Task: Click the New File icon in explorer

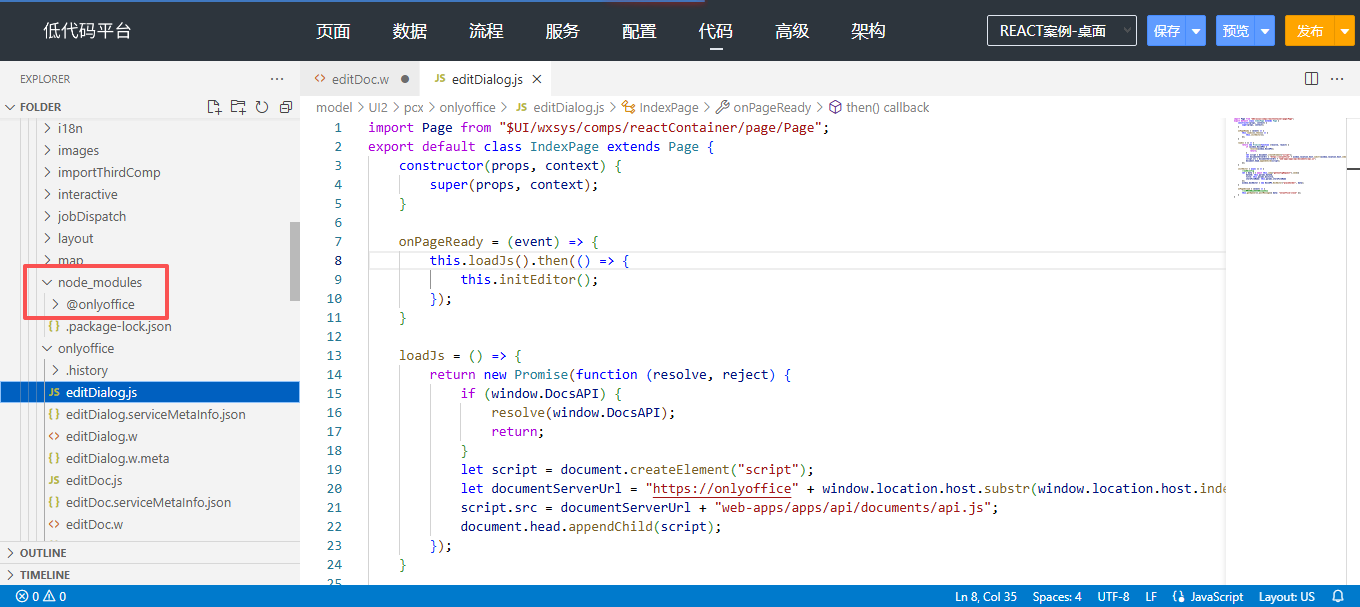Action: (214, 107)
